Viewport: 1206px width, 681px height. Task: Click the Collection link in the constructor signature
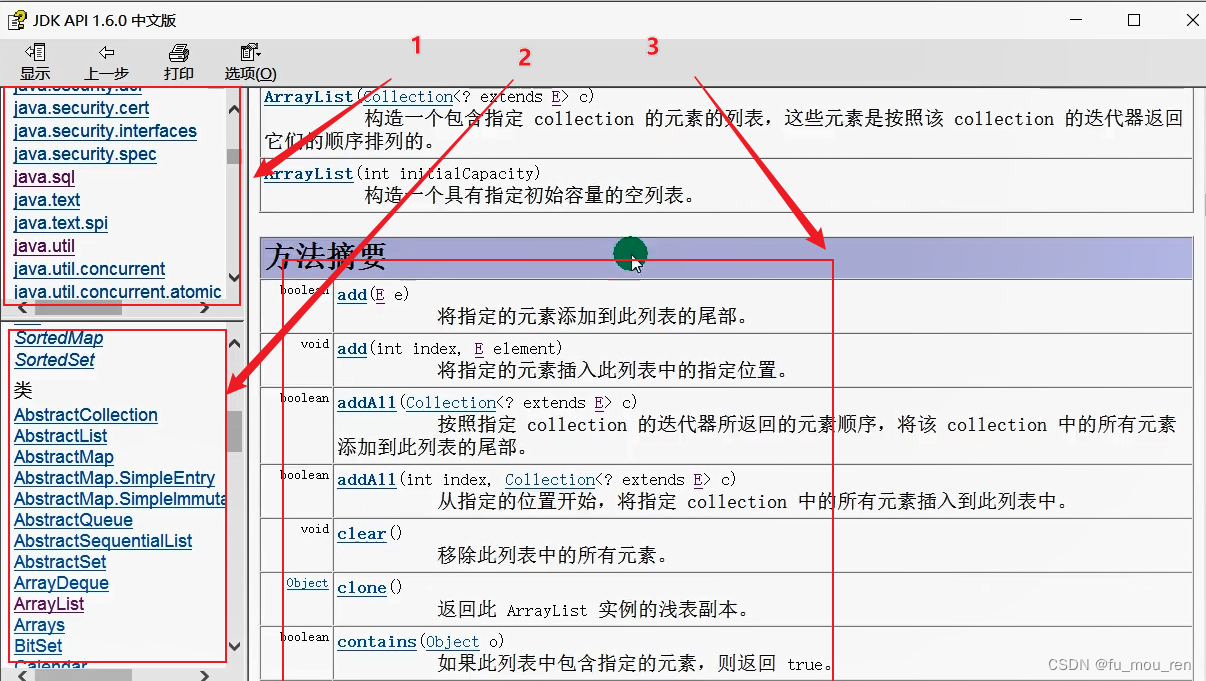[x=407, y=96]
